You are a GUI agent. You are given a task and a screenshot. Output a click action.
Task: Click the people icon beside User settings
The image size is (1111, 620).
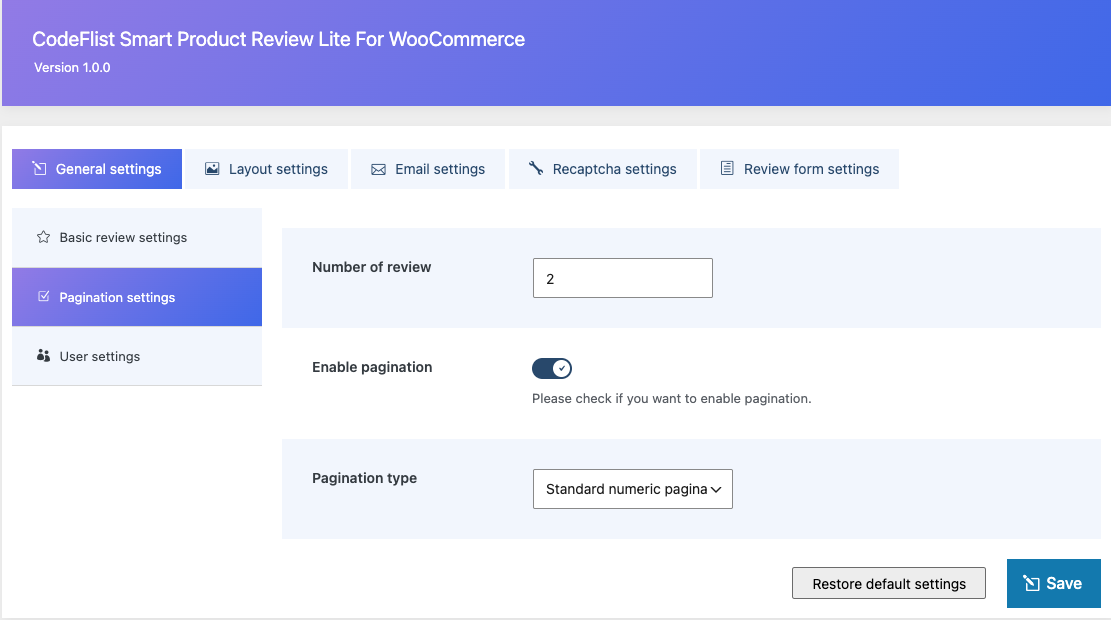coord(43,355)
